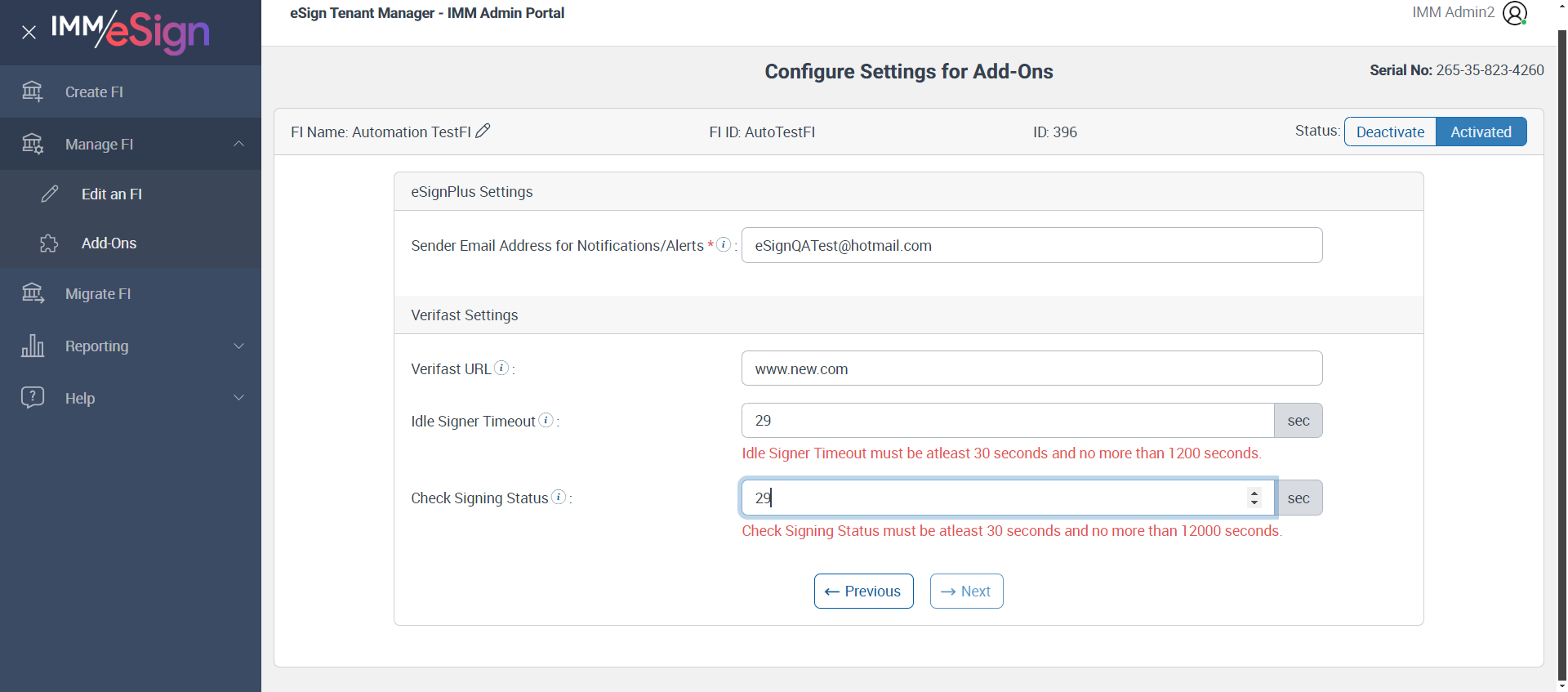The height and width of the screenshot is (692, 1568).
Task: Switch FI status to Deactivate
Action: 1390,132
